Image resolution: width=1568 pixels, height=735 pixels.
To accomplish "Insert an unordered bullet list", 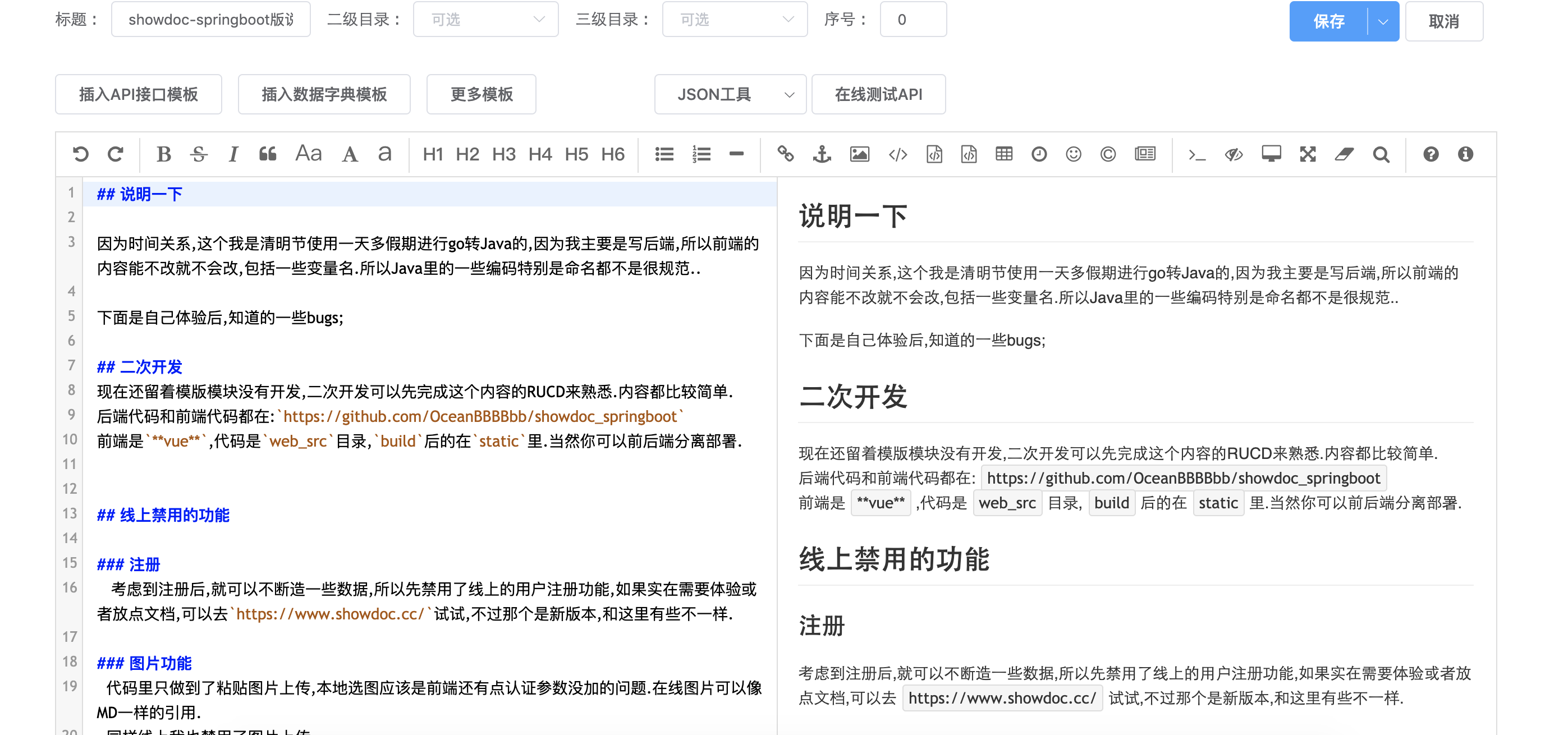I will pos(664,154).
